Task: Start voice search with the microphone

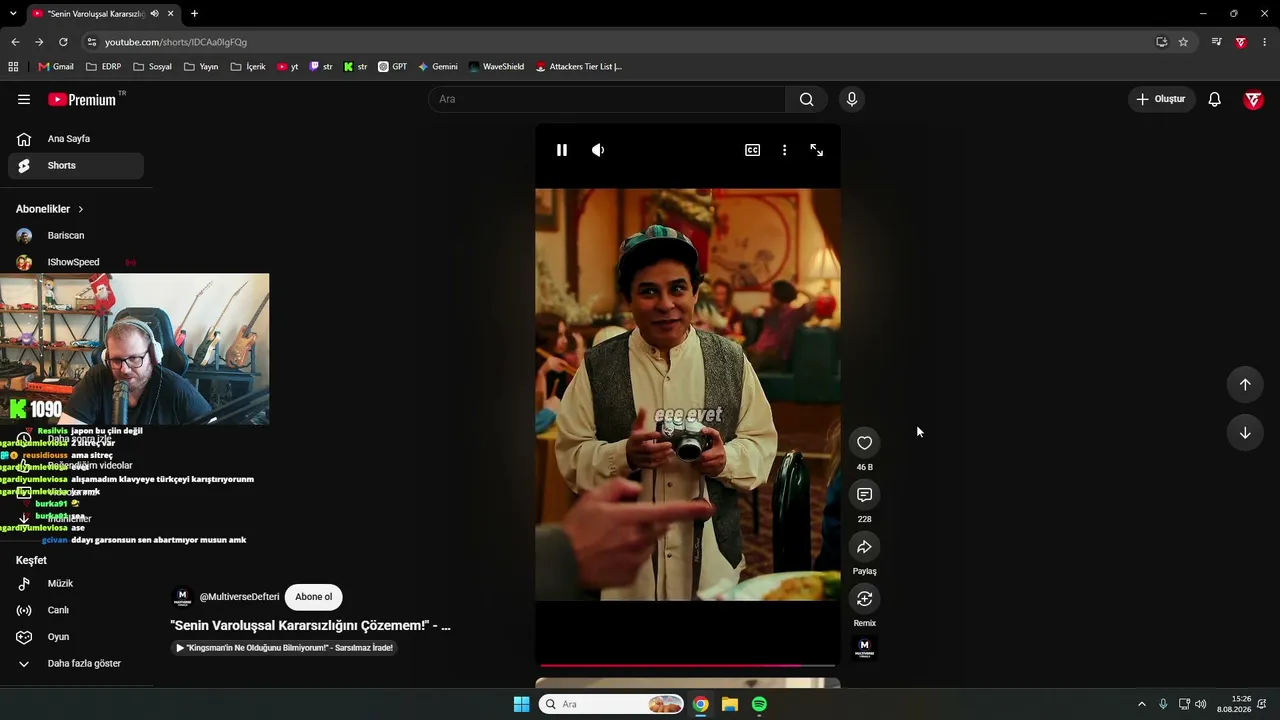Action: point(852,99)
